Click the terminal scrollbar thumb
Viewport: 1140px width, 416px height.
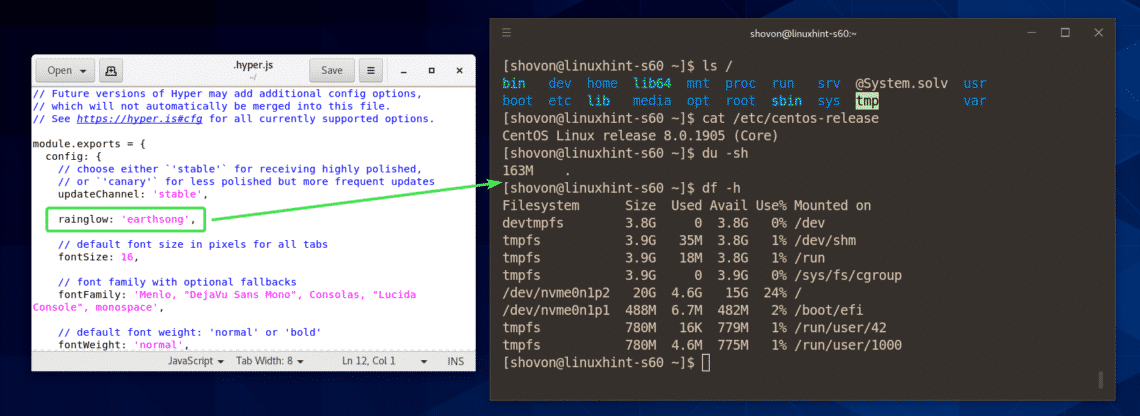point(1099,379)
